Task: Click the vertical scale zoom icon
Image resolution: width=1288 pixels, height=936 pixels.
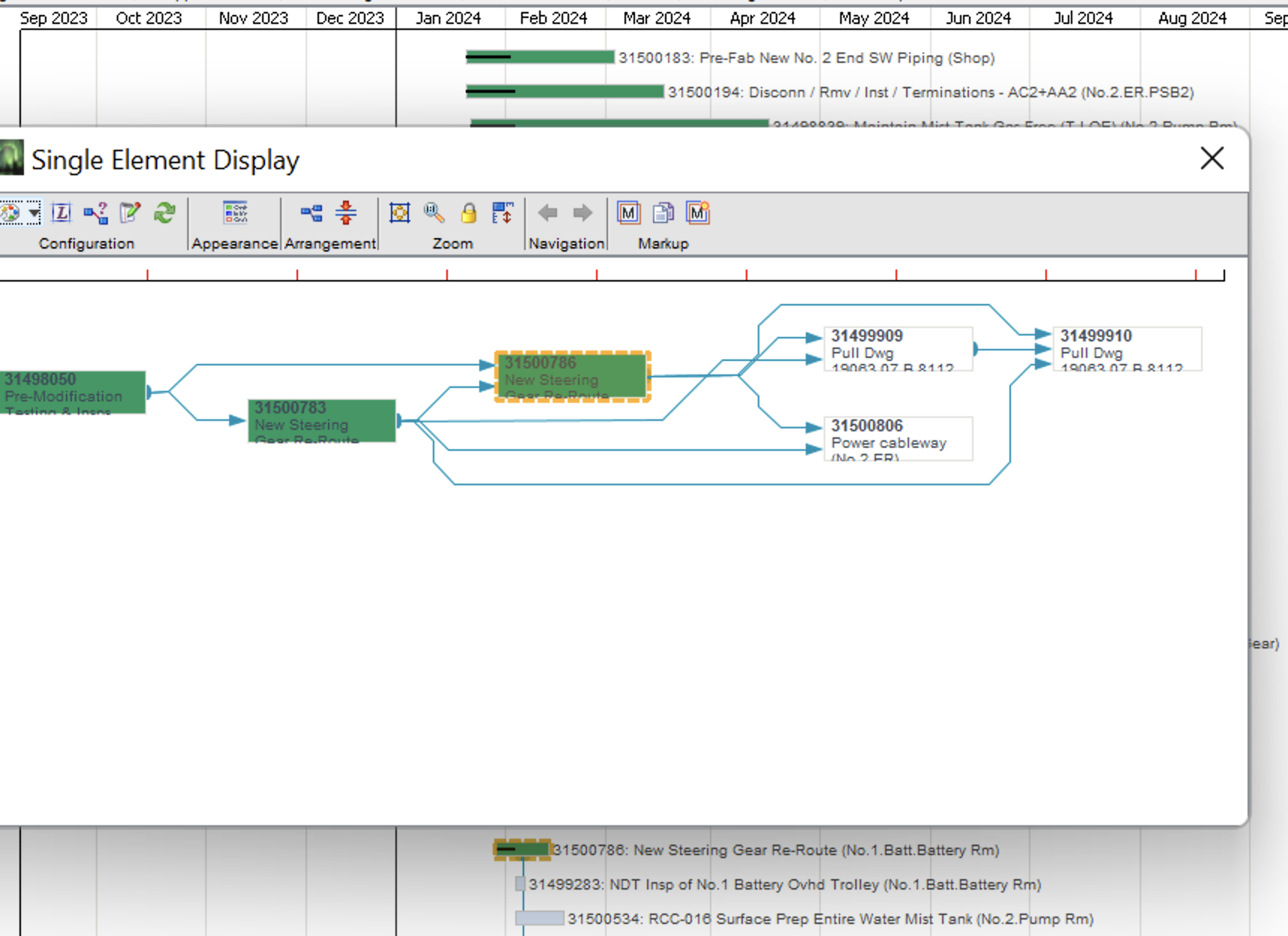Action: point(503,213)
